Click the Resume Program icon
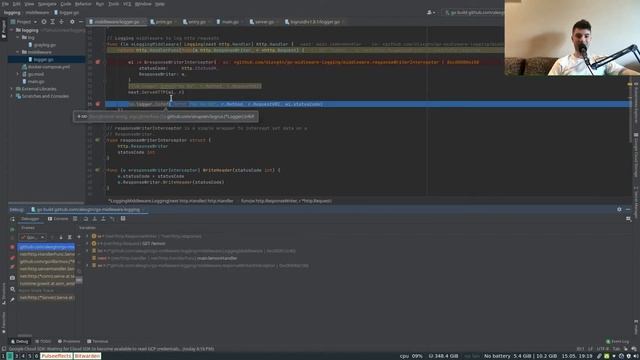 tap(12, 229)
